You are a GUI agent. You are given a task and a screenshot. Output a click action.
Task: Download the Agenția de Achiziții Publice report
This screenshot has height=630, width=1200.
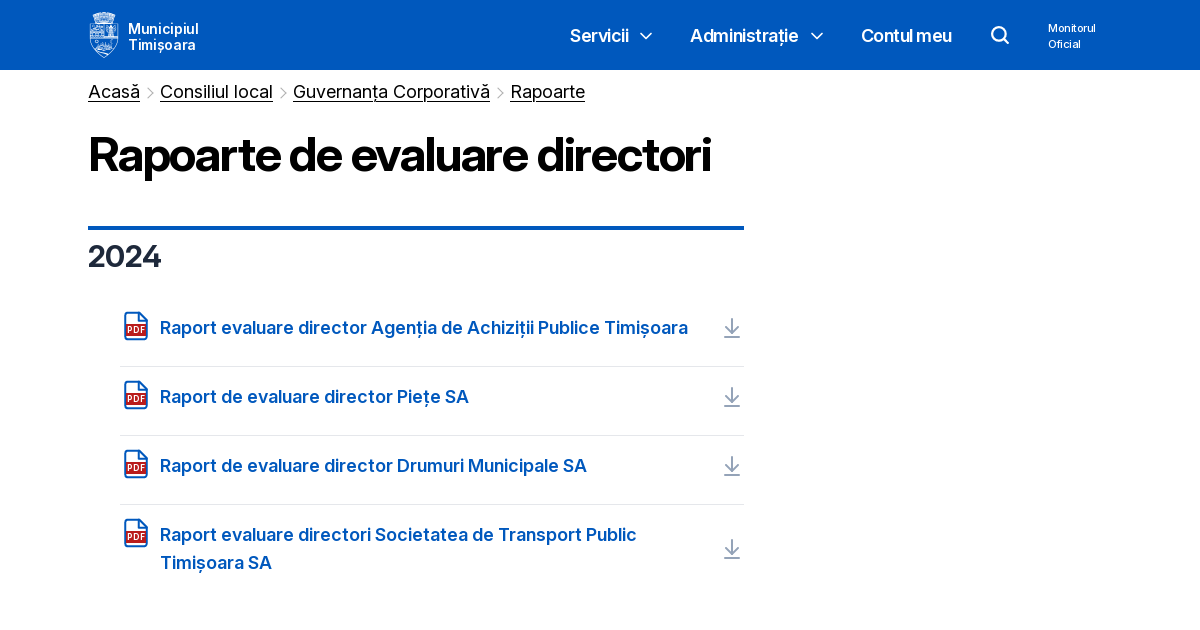(732, 328)
